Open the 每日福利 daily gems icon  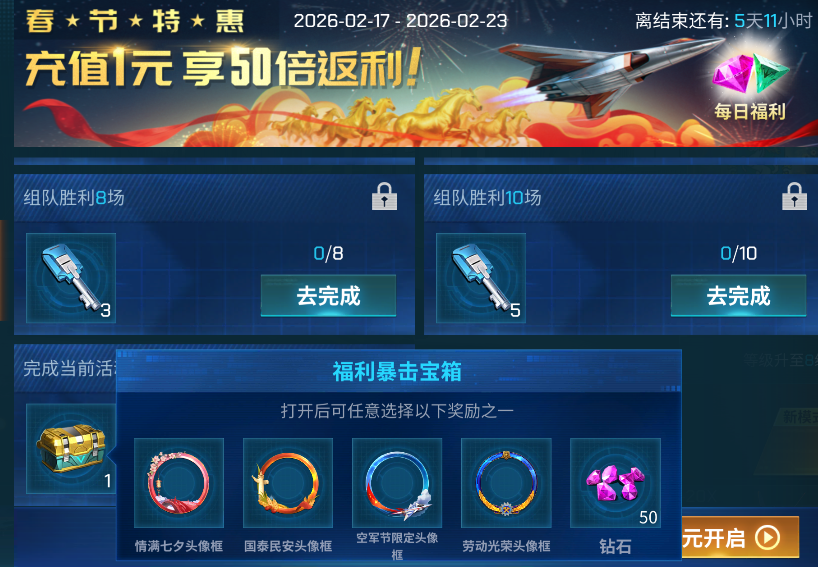coord(750,86)
